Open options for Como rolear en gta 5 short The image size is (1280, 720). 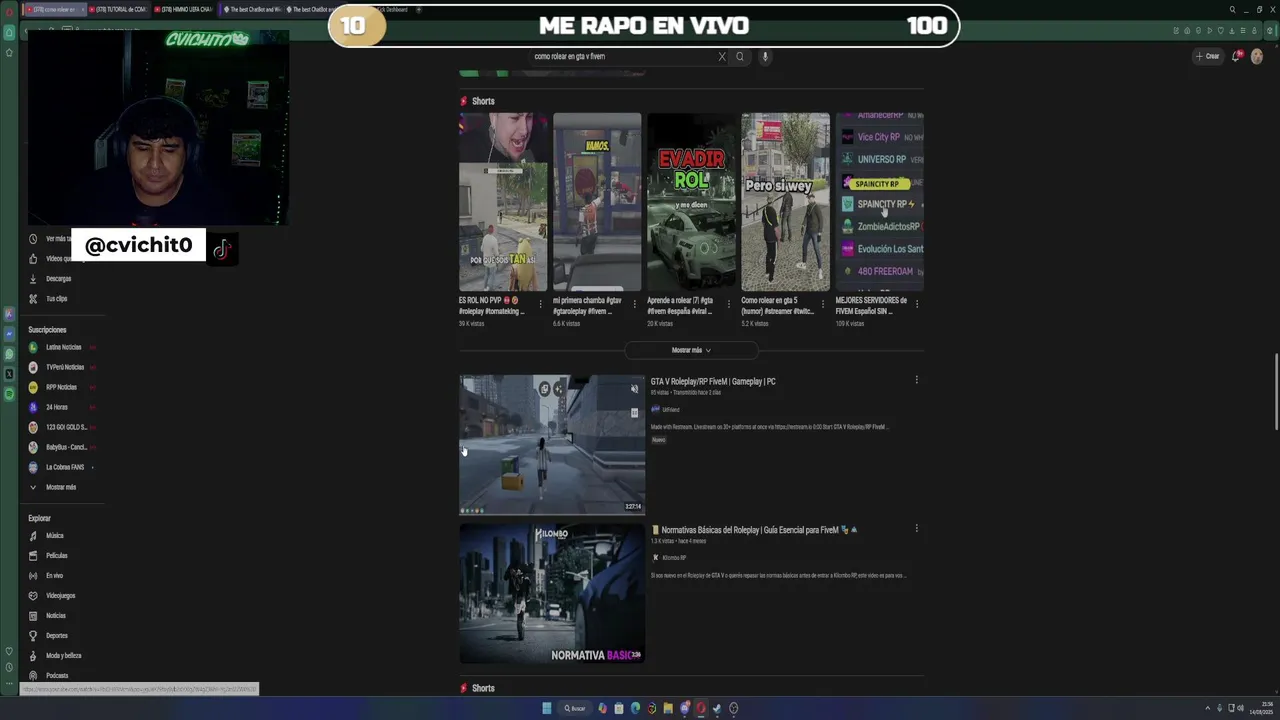click(x=823, y=304)
